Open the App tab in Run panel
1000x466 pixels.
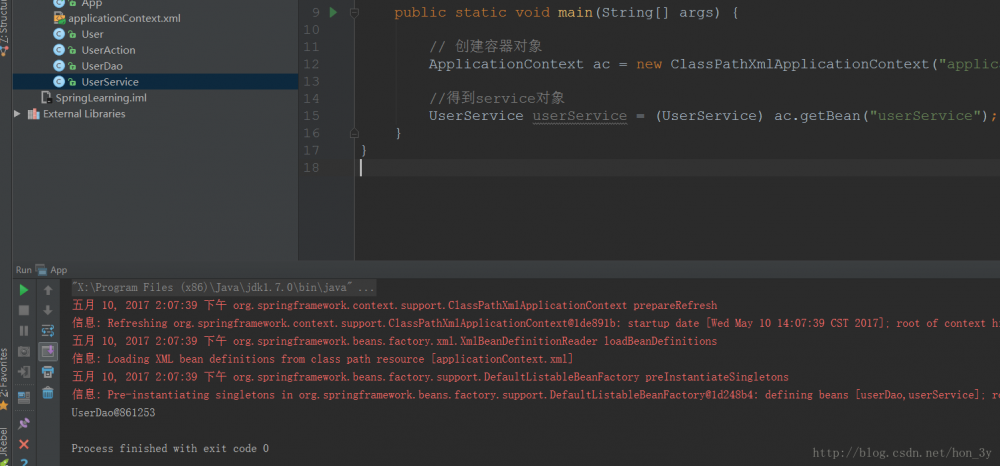58,270
